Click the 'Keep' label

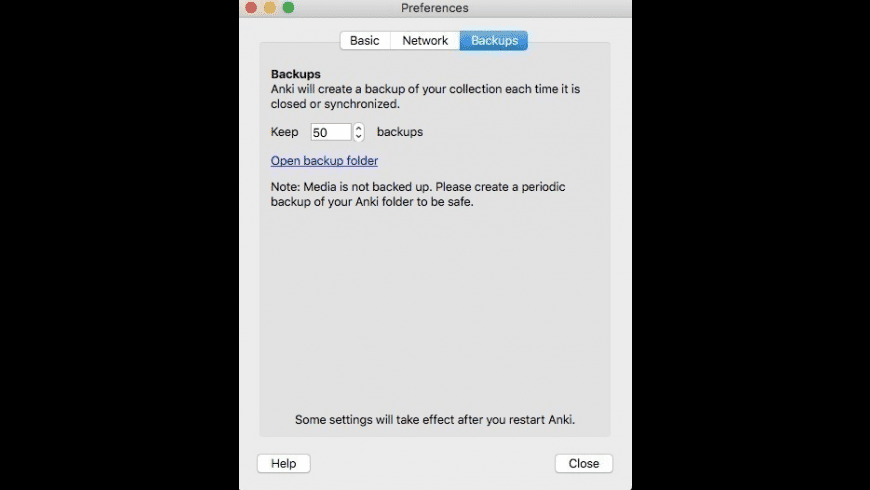(x=284, y=132)
